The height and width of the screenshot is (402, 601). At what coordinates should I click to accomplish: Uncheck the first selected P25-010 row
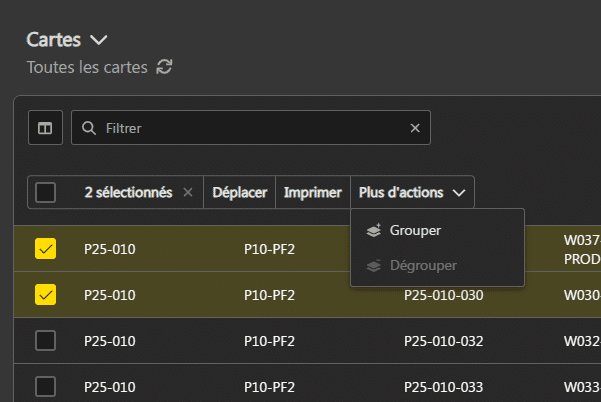[x=45, y=249]
